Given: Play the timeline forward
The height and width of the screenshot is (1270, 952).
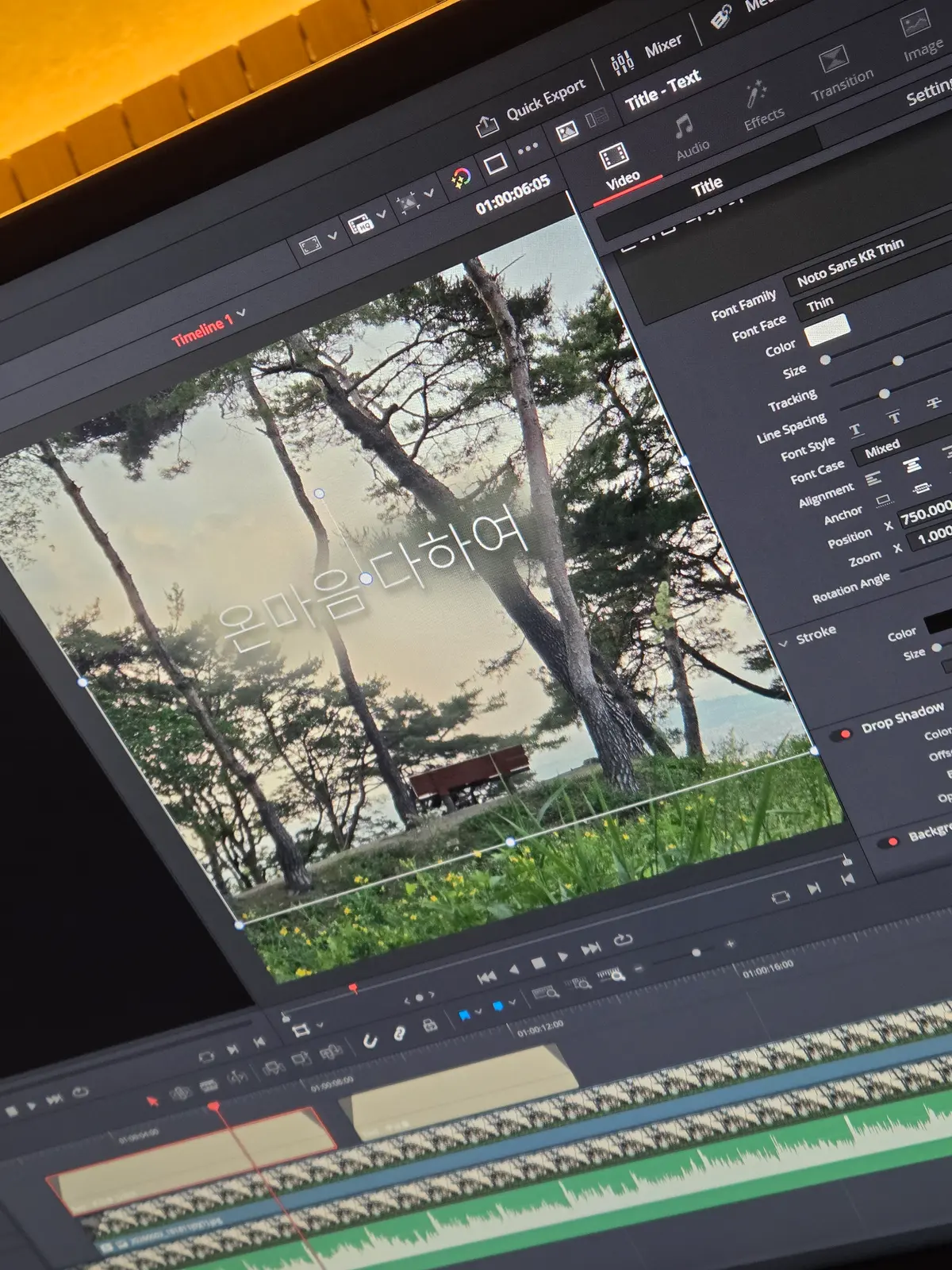Looking at the screenshot, I should (x=563, y=956).
